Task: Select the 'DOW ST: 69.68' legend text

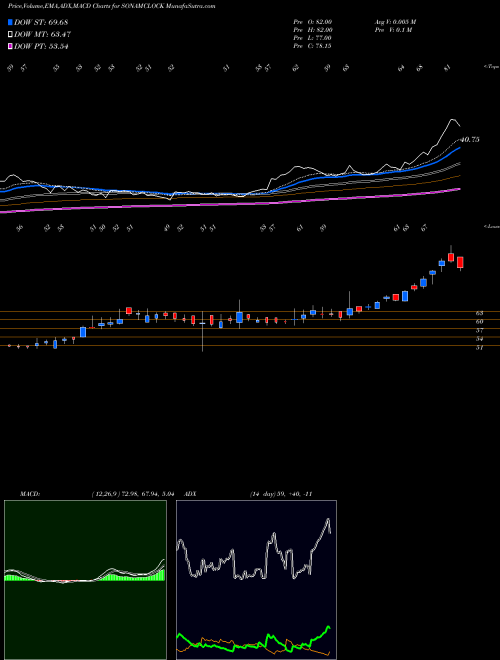Action: [x=41, y=22]
